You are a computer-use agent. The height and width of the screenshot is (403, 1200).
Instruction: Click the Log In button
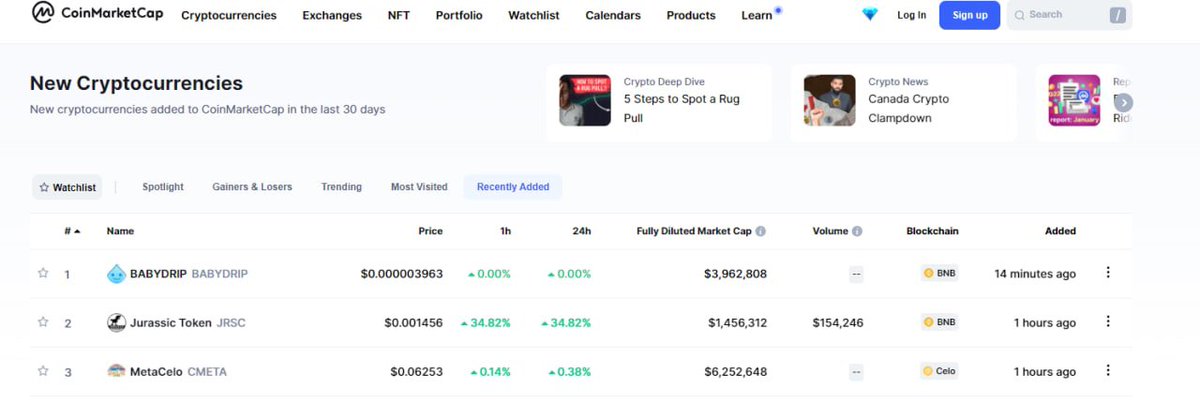[x=911, y=15]
